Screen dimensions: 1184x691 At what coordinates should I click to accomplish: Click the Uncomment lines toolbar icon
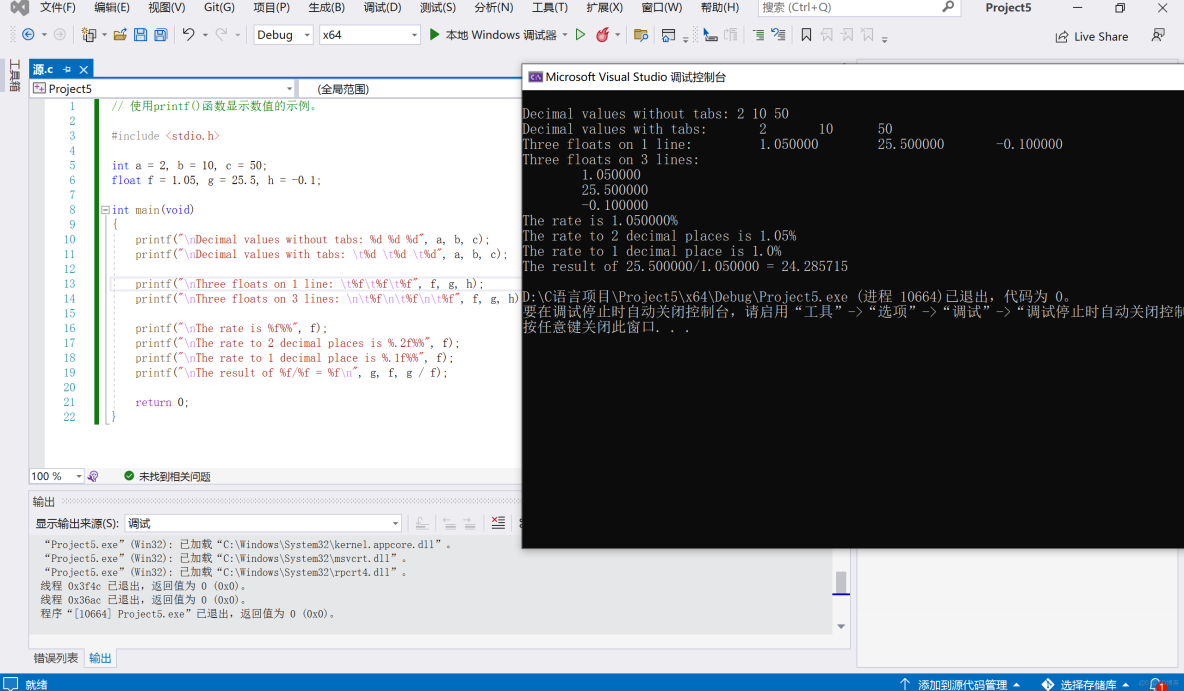point(778,35)
